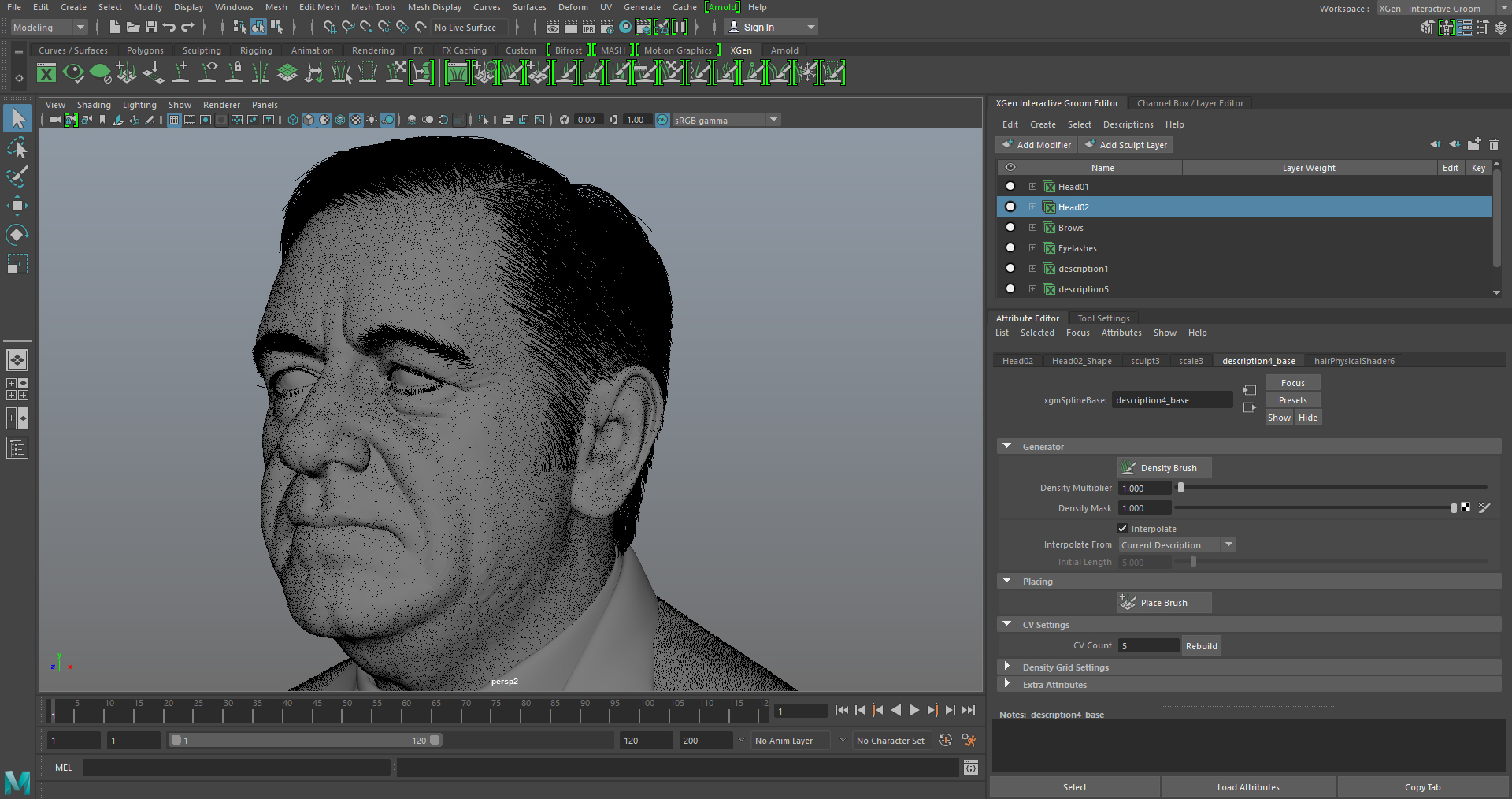Viewport: 1512px width, 799px height.
Task: Click the XGen Editor icon on the shelf
Action: tap(46, 72)
